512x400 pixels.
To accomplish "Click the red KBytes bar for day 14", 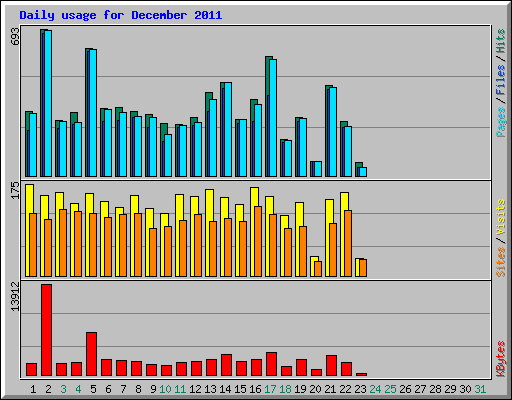I will pos(226,365).
